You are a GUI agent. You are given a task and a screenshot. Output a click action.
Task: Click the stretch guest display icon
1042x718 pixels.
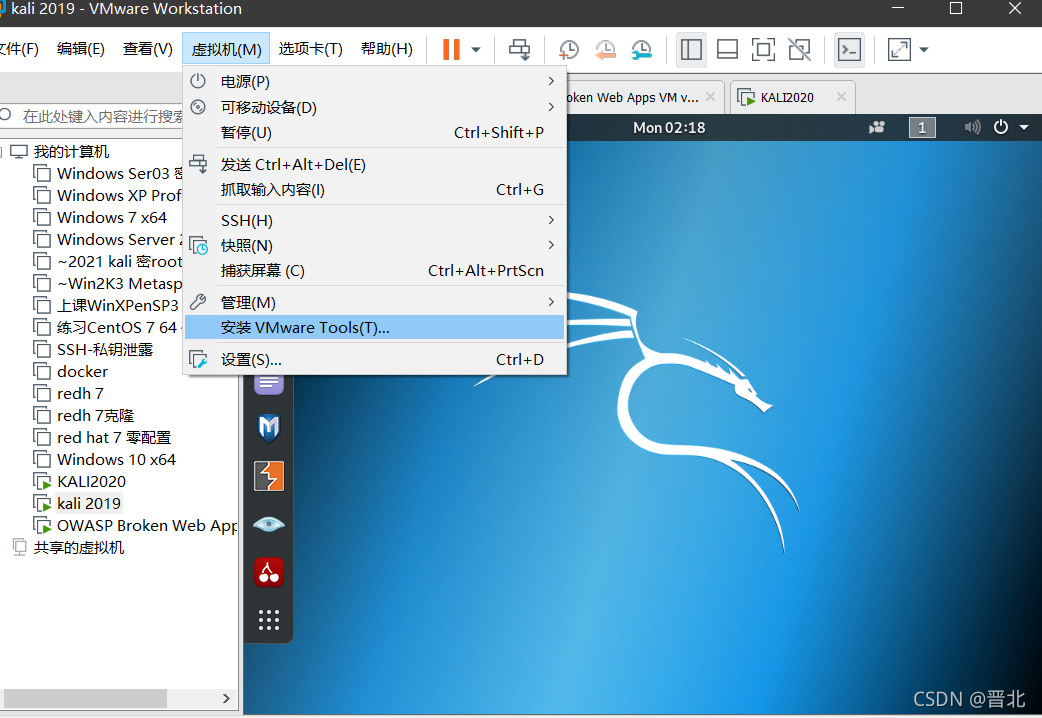click(x=899, y=50)
